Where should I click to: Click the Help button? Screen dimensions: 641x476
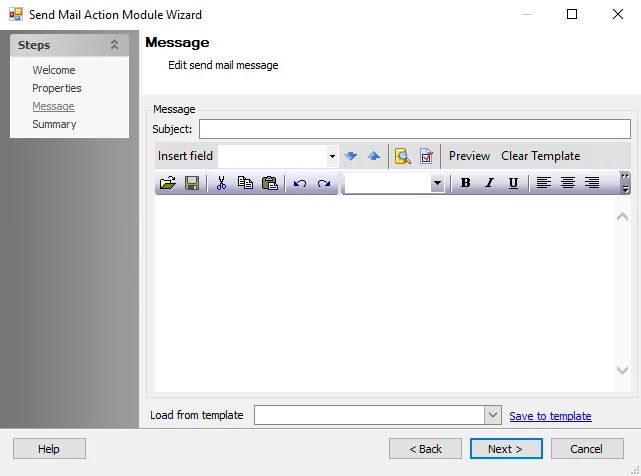click(x=49, y=449)
